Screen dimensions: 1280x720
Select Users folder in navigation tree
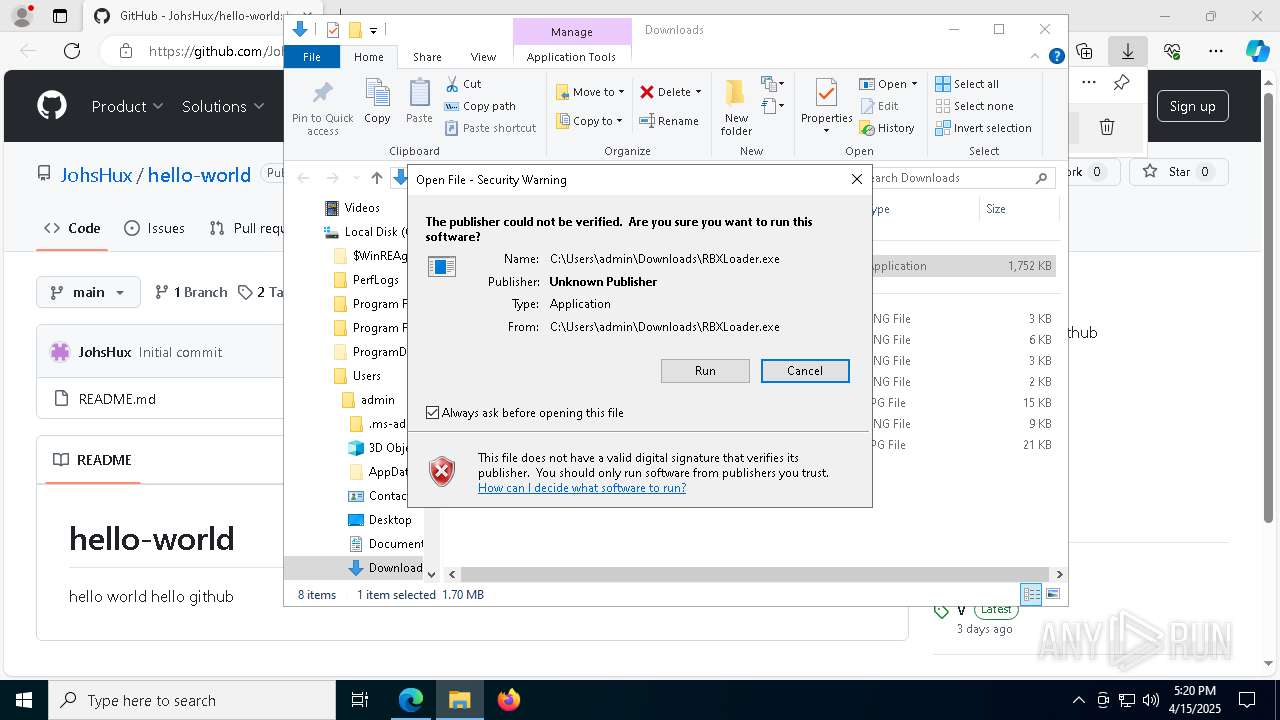pyautogui.click(x=366, y=376)
